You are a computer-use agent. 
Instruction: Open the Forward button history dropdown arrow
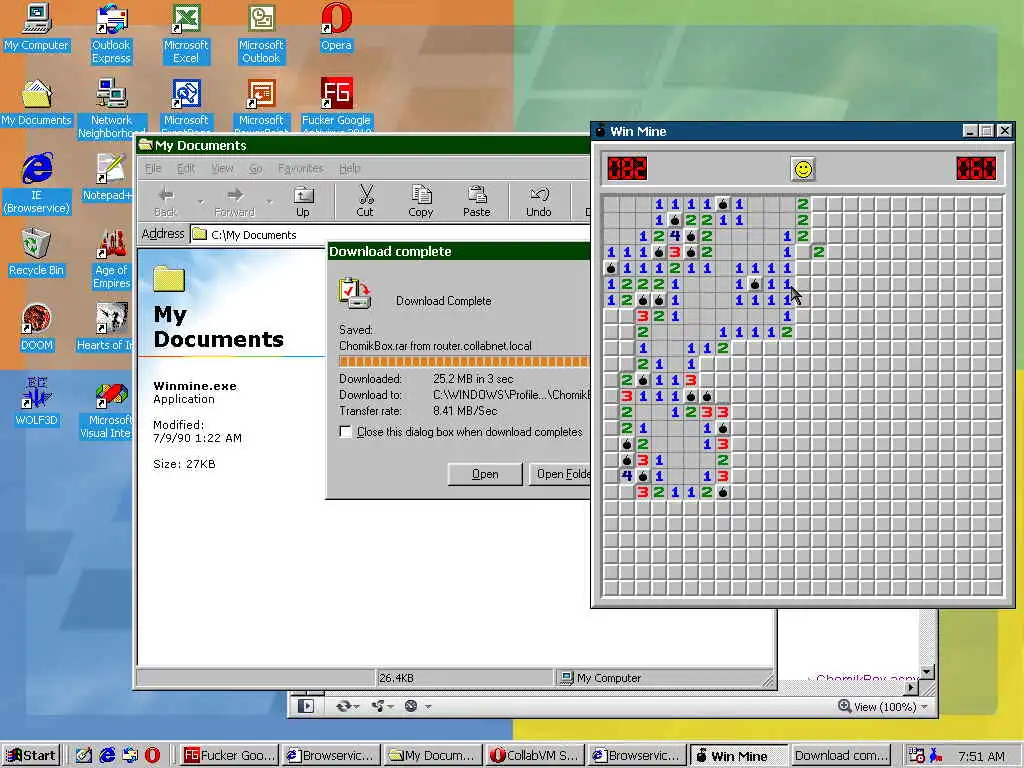(x=268, y=201)
